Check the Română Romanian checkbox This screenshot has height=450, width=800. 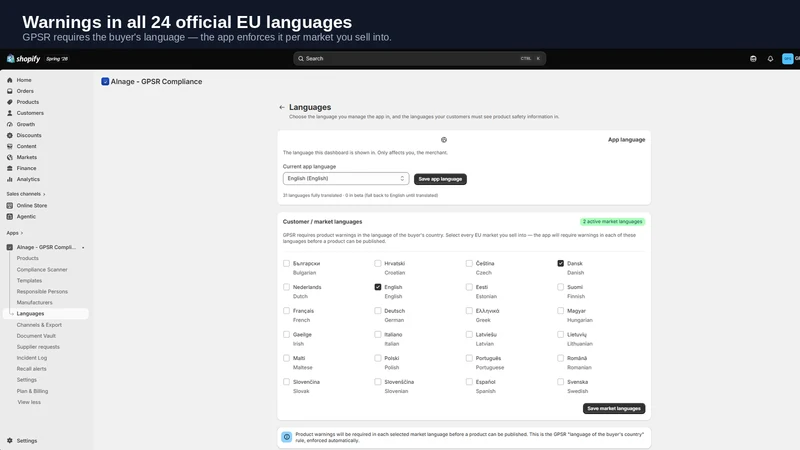(x=561, y=358)
